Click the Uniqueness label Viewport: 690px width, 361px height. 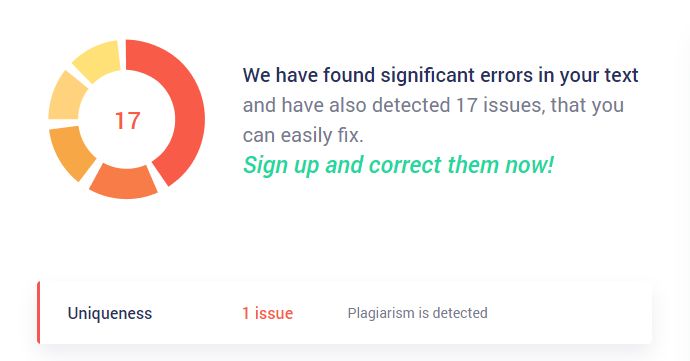click(110, 313)
